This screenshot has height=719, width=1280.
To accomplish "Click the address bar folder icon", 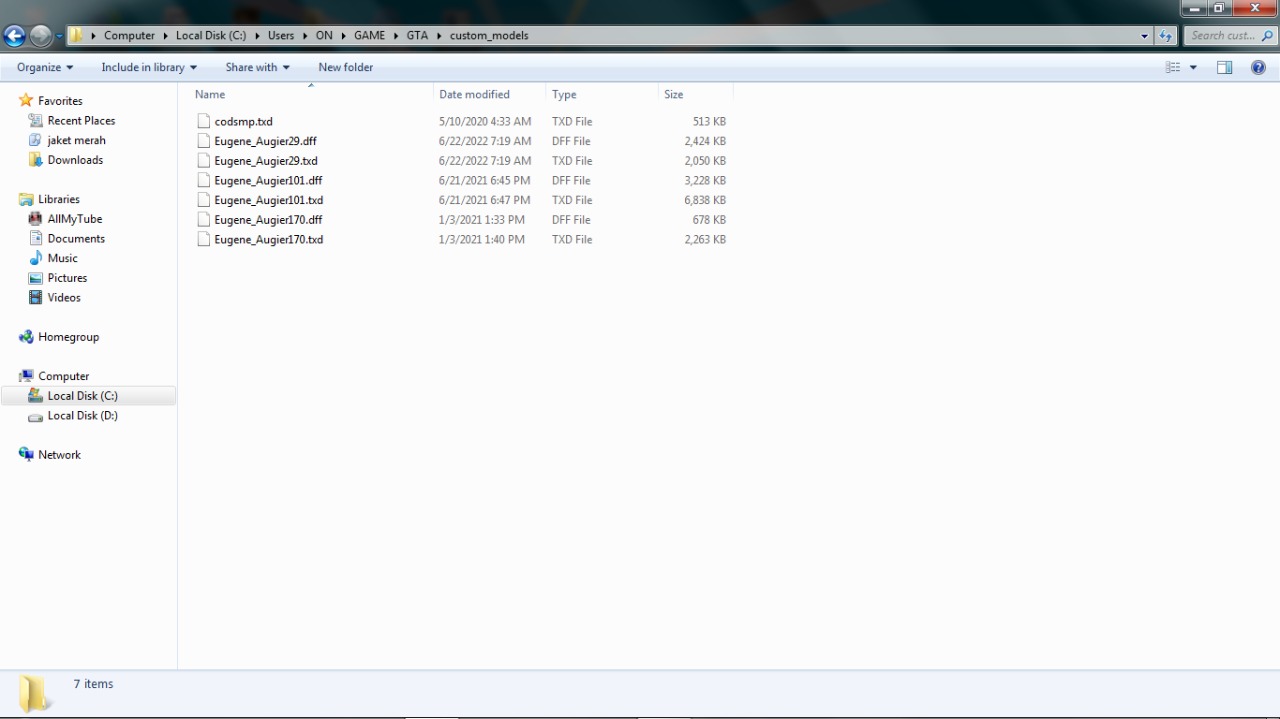I will tap(75, 35).
